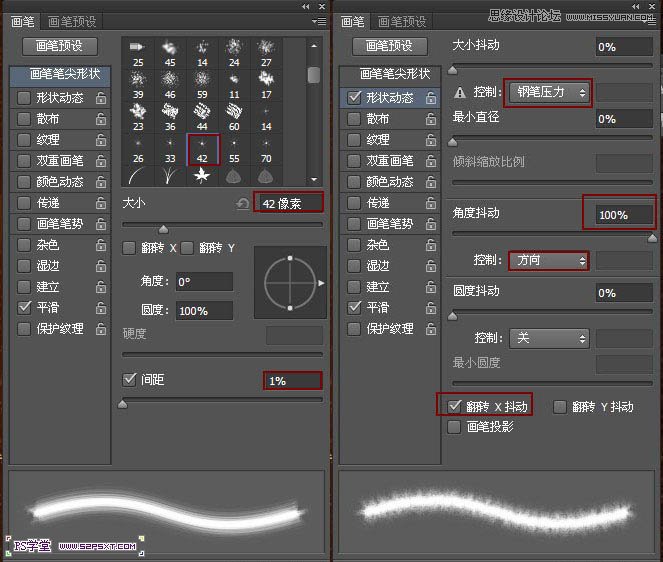Enable 翻转 Y 抖动 checkbox

pyautogui.click(x=560, y=407)
